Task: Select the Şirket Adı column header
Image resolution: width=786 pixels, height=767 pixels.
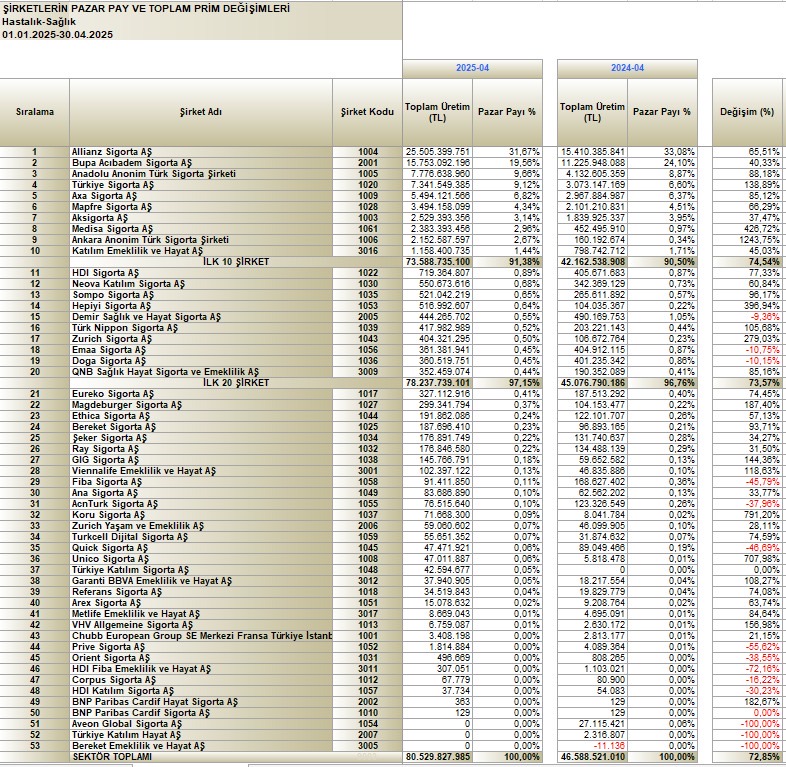Action: pyautogui.click(x=201, y=112)
